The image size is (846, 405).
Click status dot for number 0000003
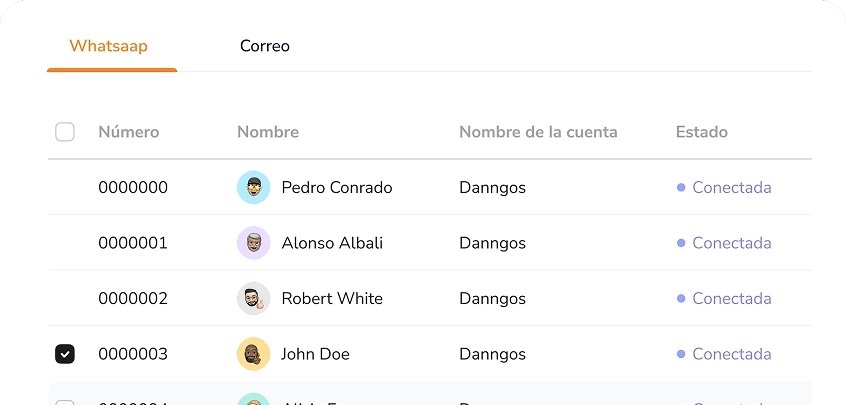pyautogui.click(x=681, y=354)
